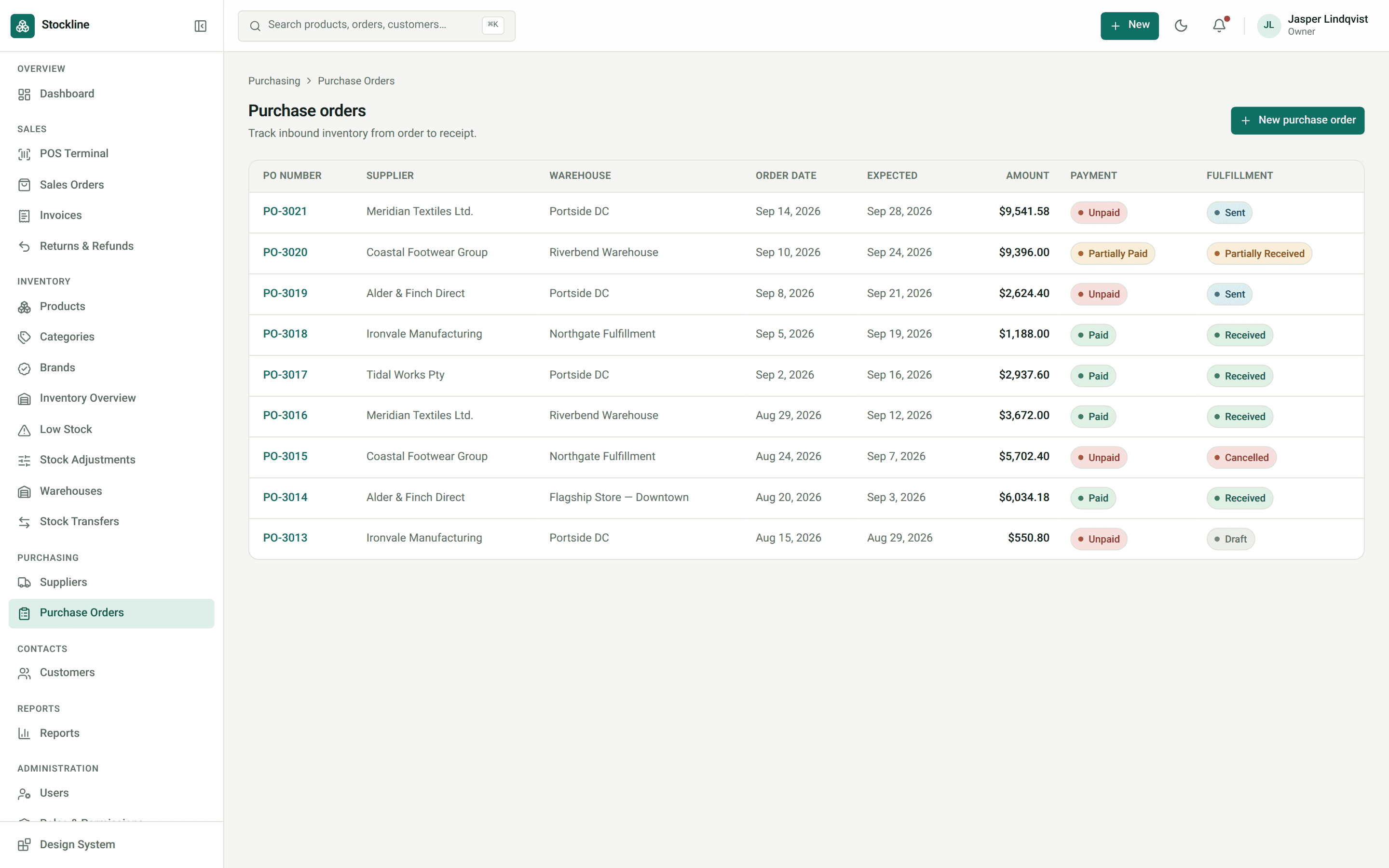Image resolution: width=1389 pixels, height=868 pixels.
Task: Click the Categories tag icon
Action: [x=24, y=338]
